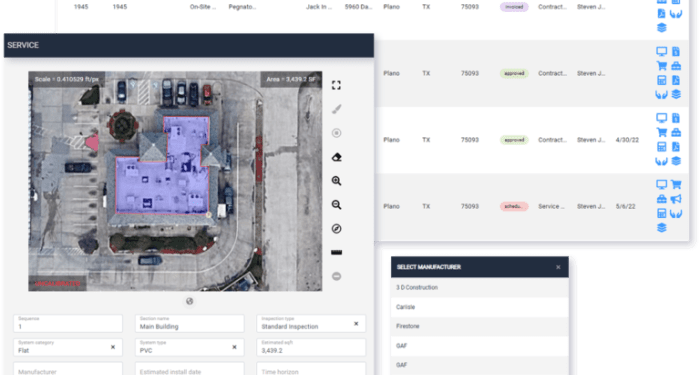Select the paintbrush draw tool
Image resolution: width=700 pixels, height=375 pixels.
337,109
